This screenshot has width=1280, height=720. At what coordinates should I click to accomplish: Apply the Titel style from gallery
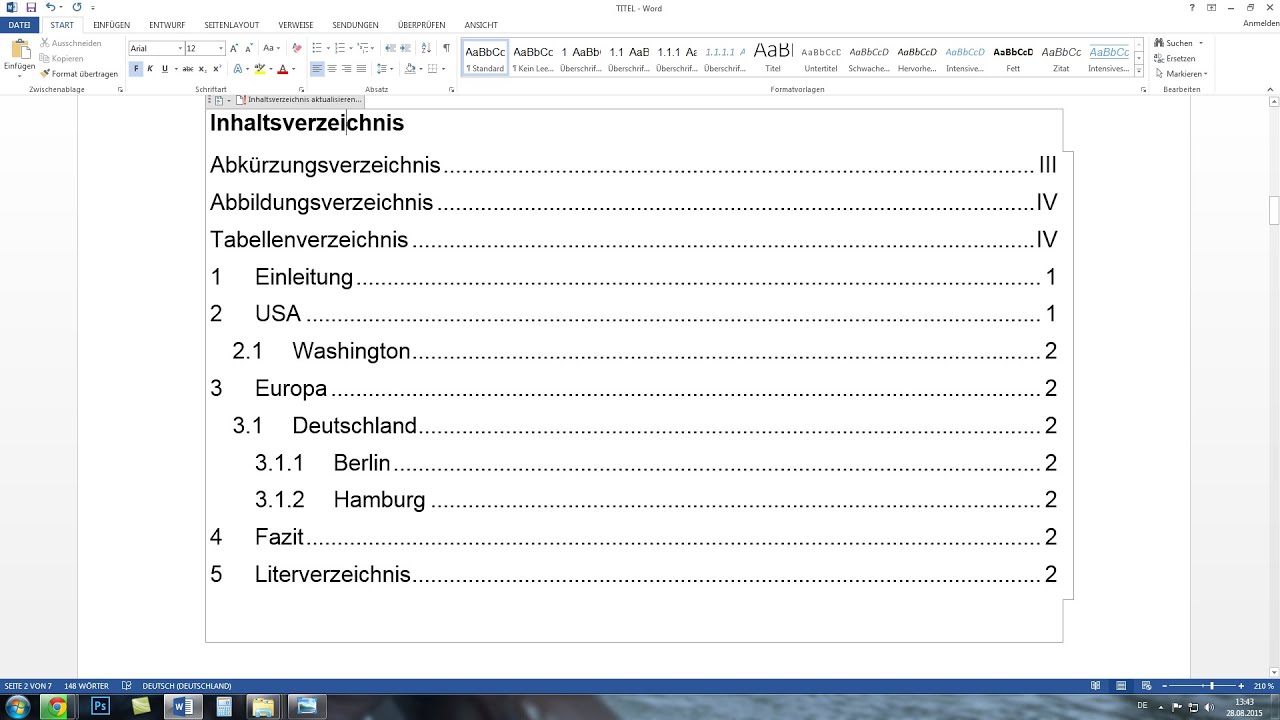pos(773,58)
